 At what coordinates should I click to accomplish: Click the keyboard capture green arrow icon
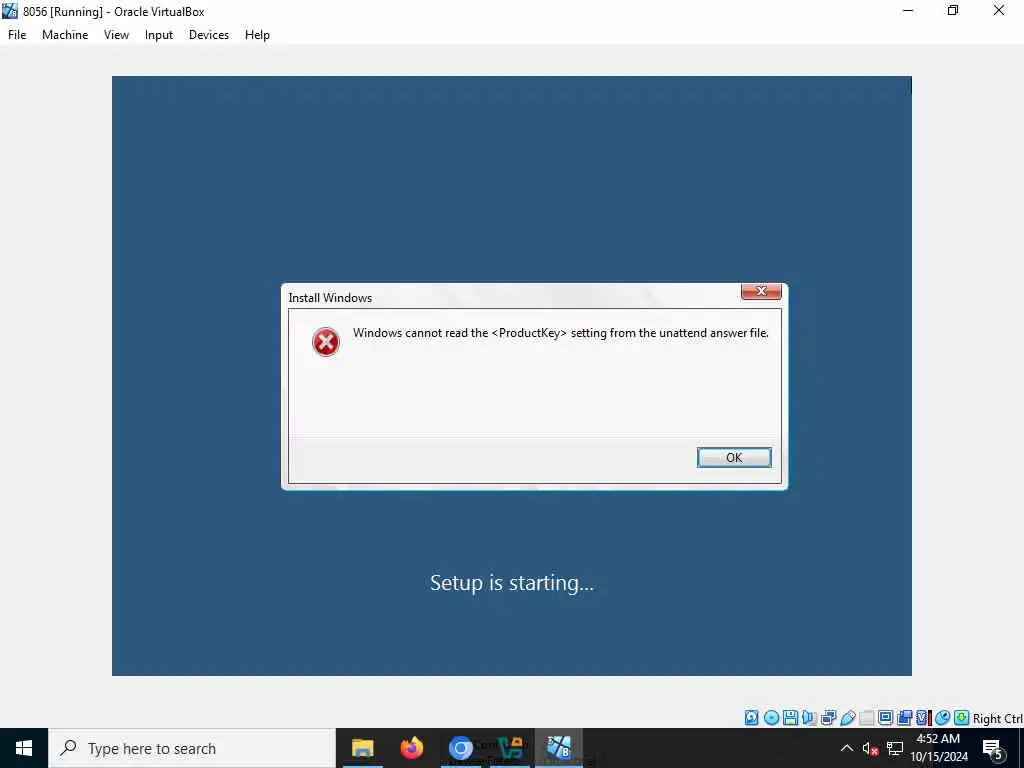pyautogui.click(x=961, y=718)
